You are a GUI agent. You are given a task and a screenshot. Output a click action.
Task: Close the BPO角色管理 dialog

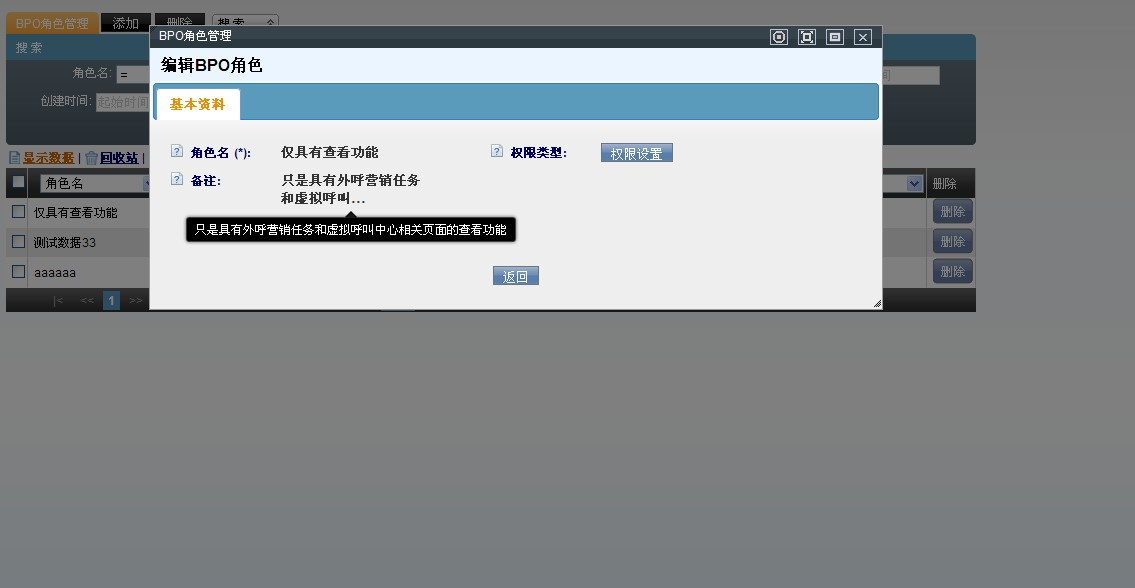click(863, 37)
